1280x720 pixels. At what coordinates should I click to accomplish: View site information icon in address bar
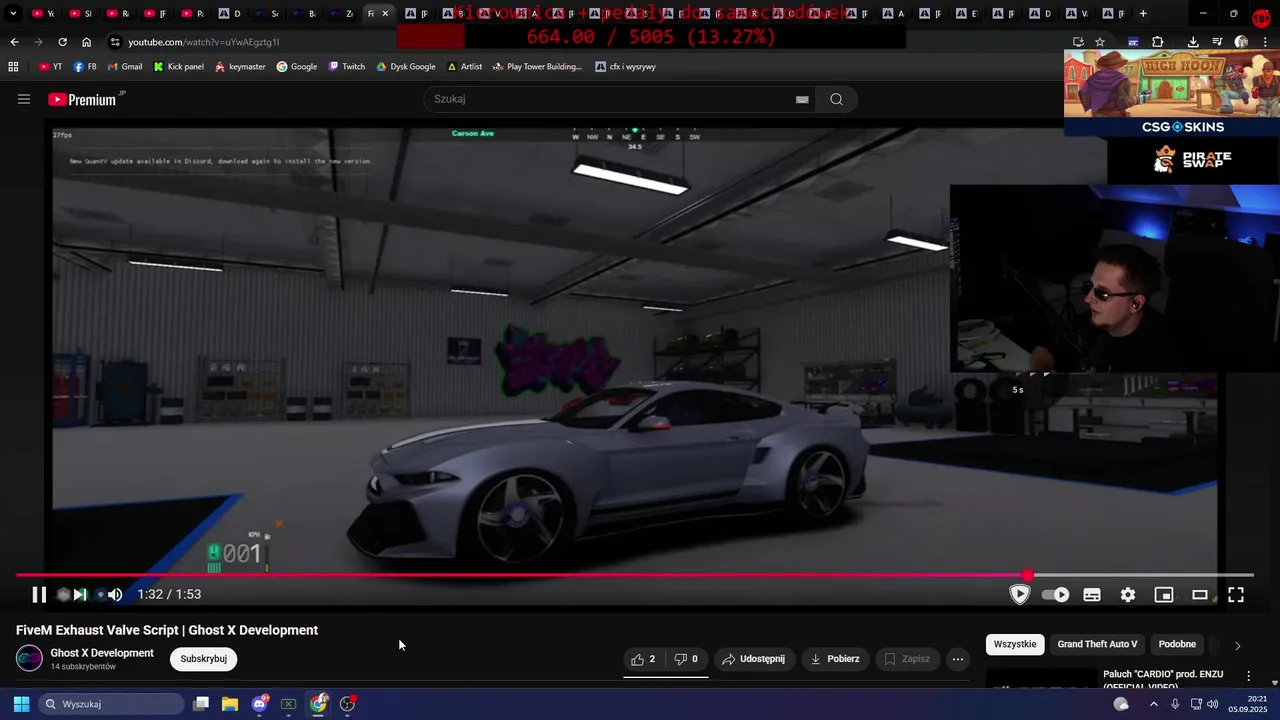coord(116,42)
